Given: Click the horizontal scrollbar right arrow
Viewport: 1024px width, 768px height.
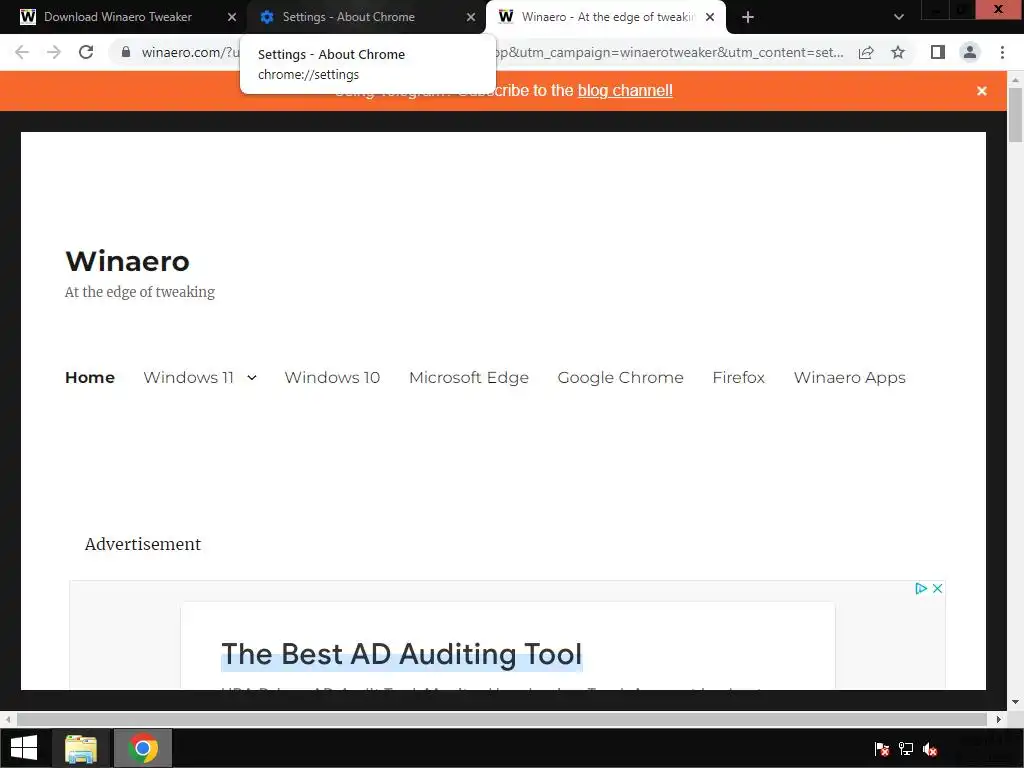Looking at the screenshot, I should (x=999, y=719).
